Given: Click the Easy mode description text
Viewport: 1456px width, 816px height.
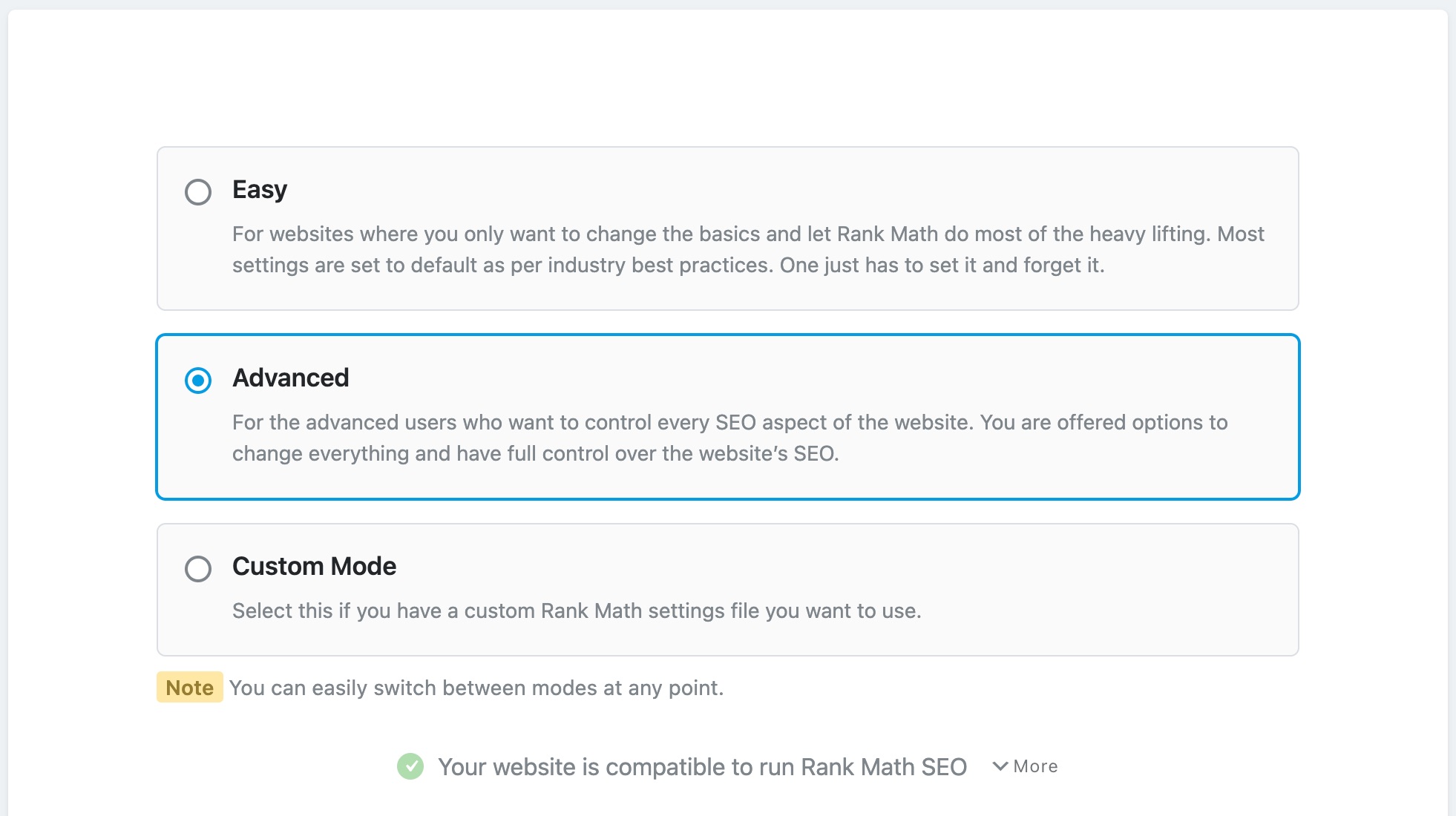Looking at the screenshot, I should pyautogui.click(x=747, y=249).
